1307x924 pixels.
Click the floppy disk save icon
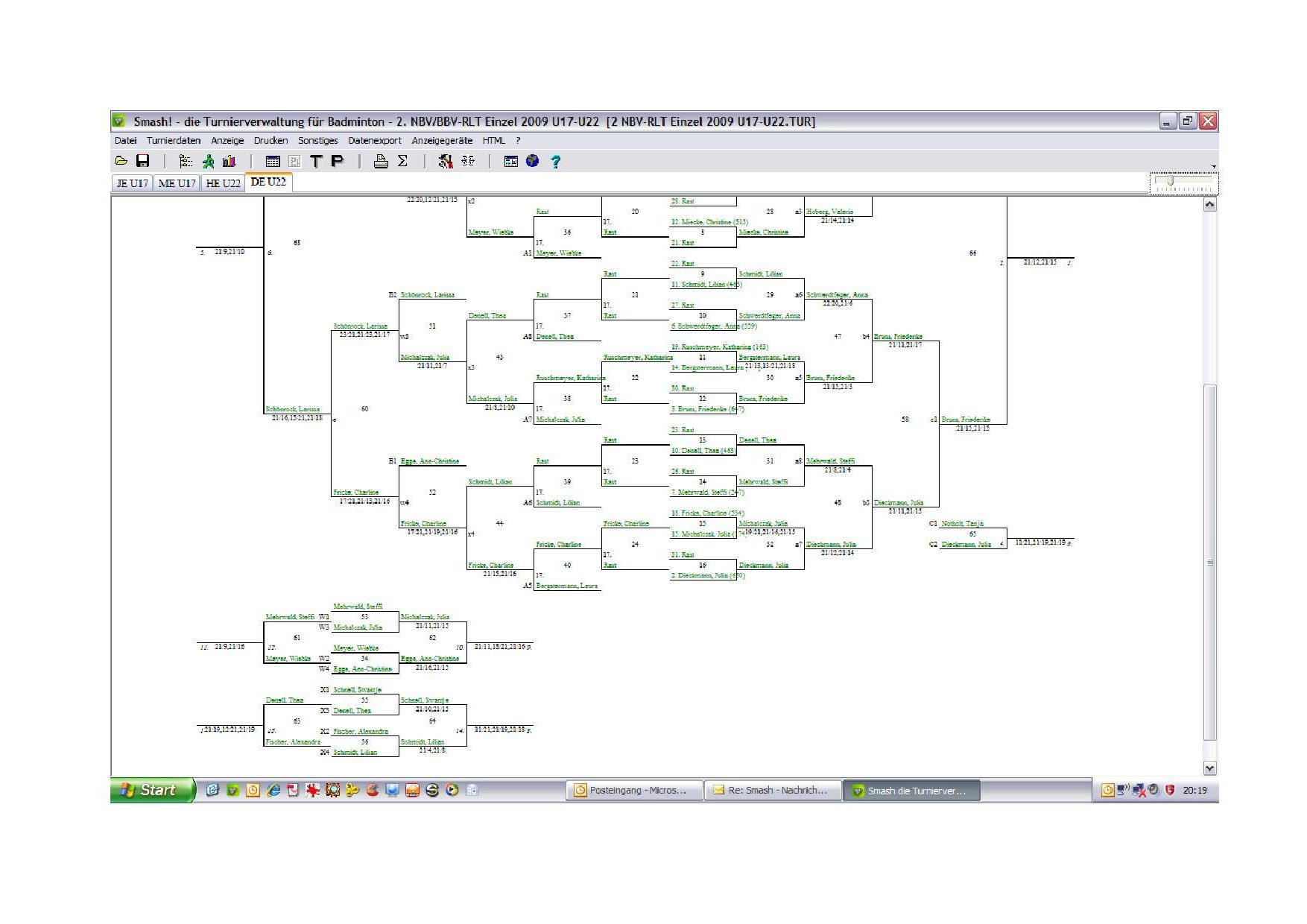click(142, 161)
